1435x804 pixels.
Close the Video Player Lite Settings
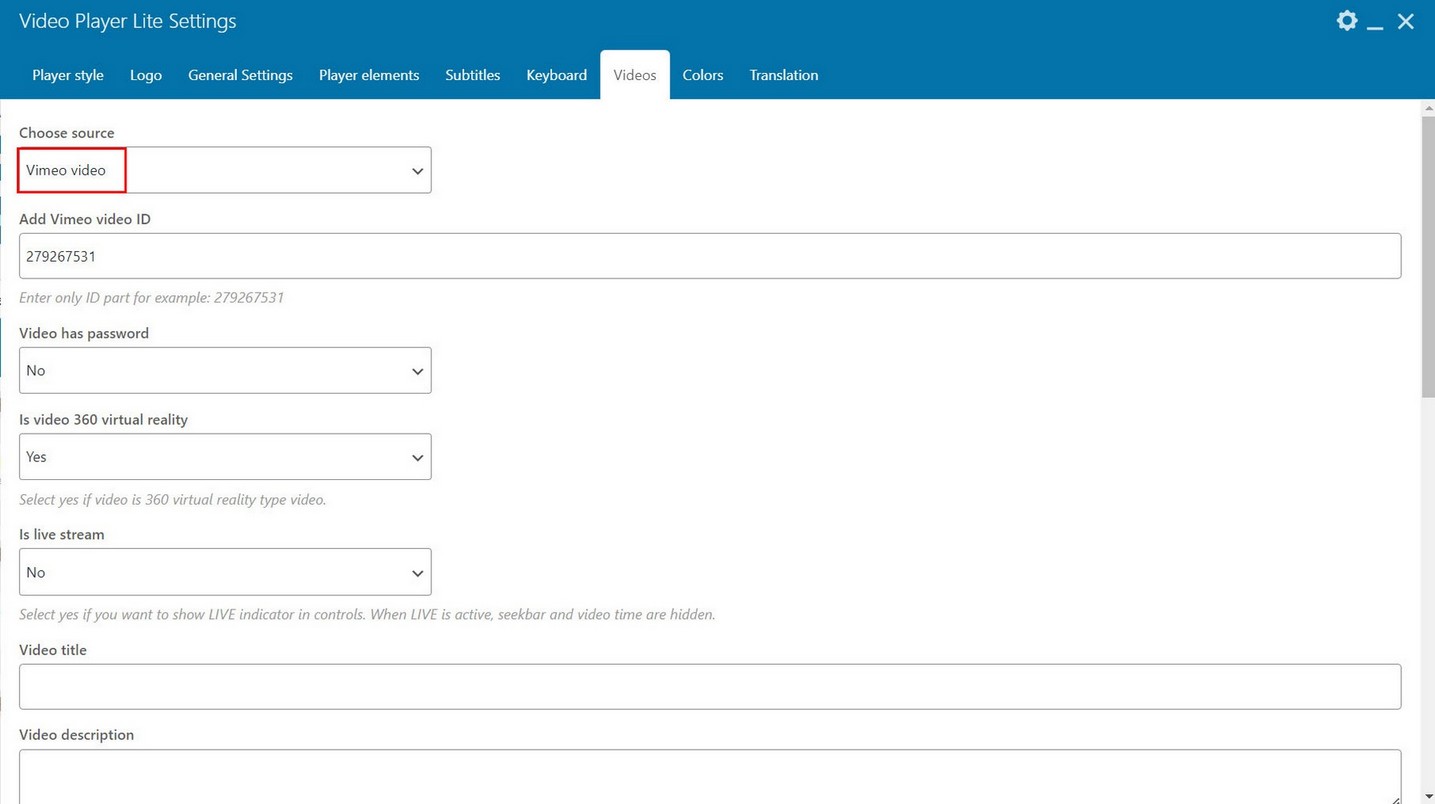tap(1406, 21)
